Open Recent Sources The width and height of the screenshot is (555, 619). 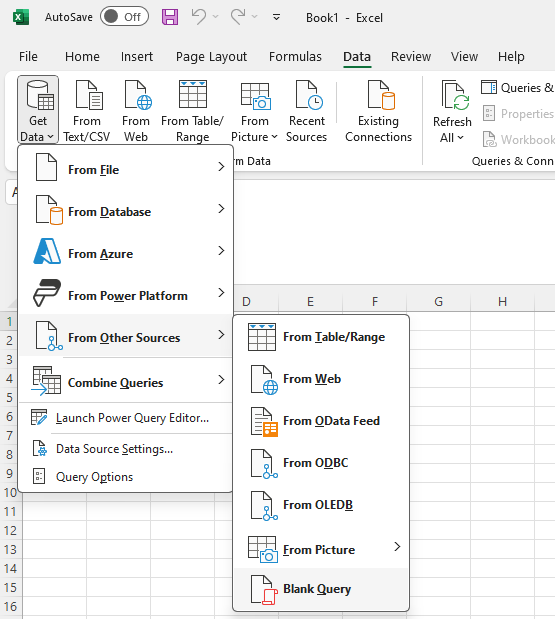(x=307, y=109)
